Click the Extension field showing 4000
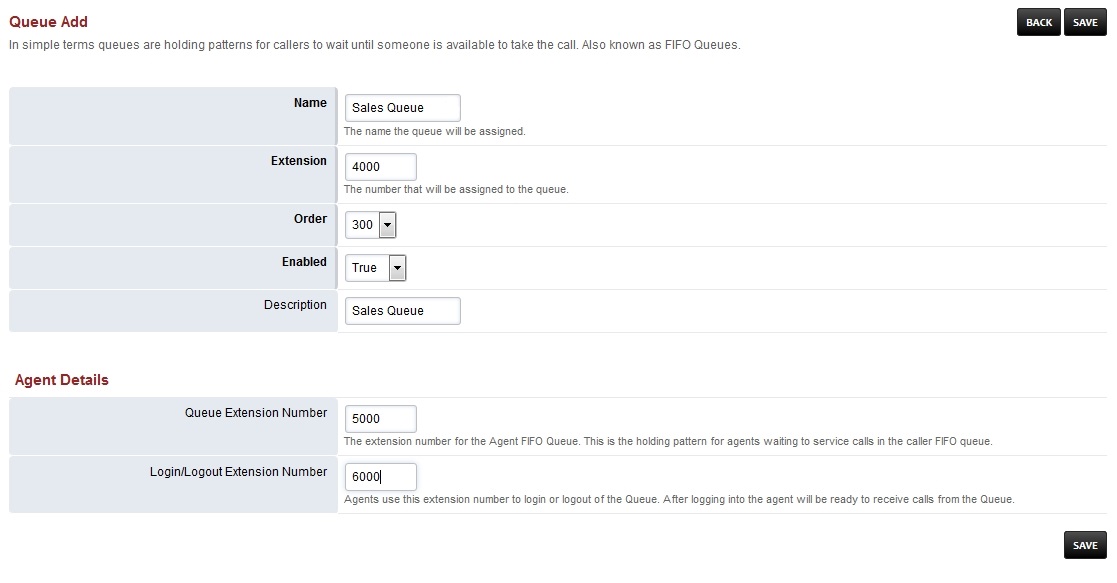Image resolution: width=1117 pixels, height=583 pixels. coord(380,167)
